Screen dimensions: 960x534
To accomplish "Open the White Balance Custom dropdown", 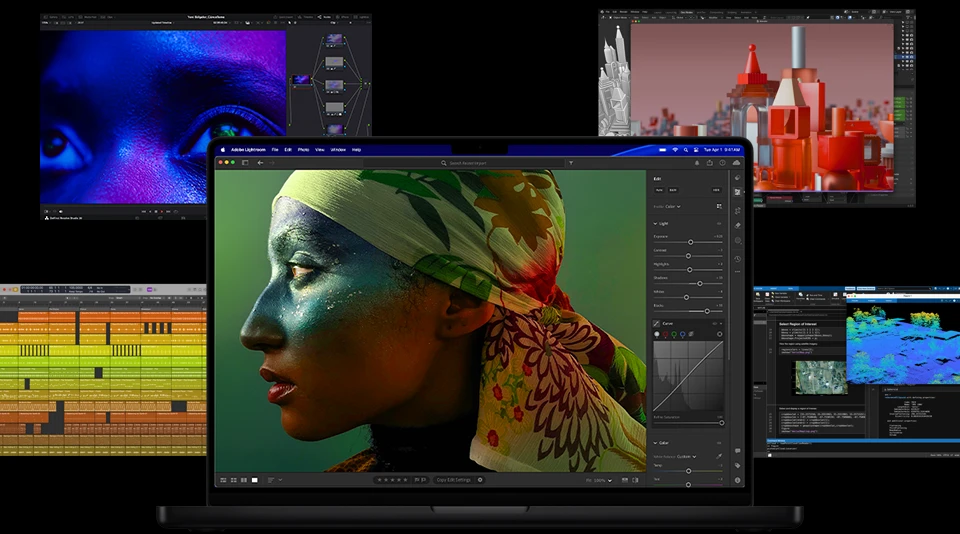I will [x=686, y=456].
